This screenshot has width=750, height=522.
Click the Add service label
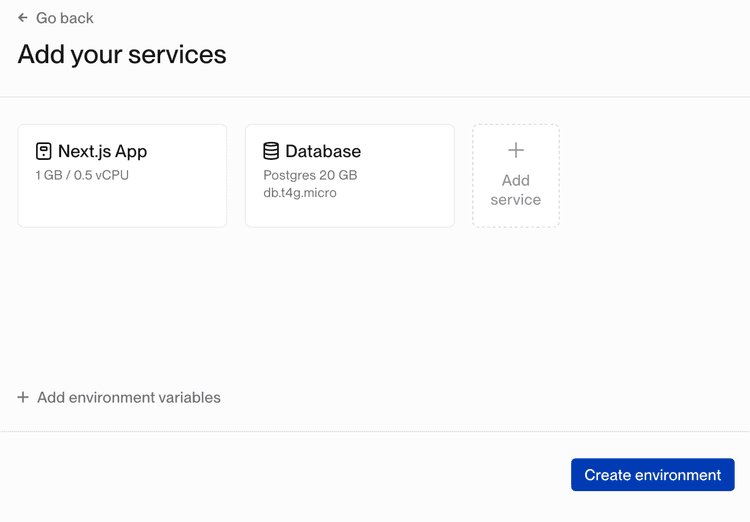pyautogui.click(x=516, y=190)
